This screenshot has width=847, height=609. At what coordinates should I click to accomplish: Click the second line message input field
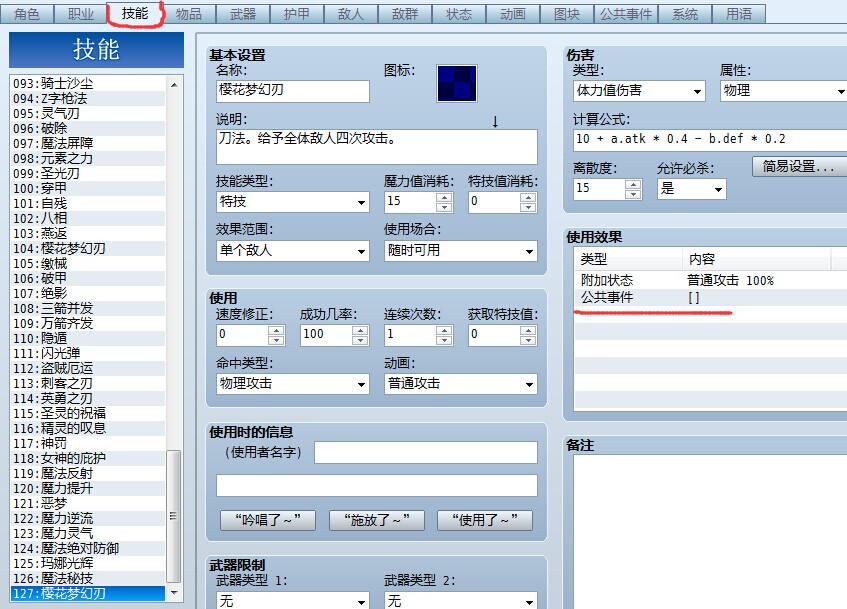click(377, 485)
